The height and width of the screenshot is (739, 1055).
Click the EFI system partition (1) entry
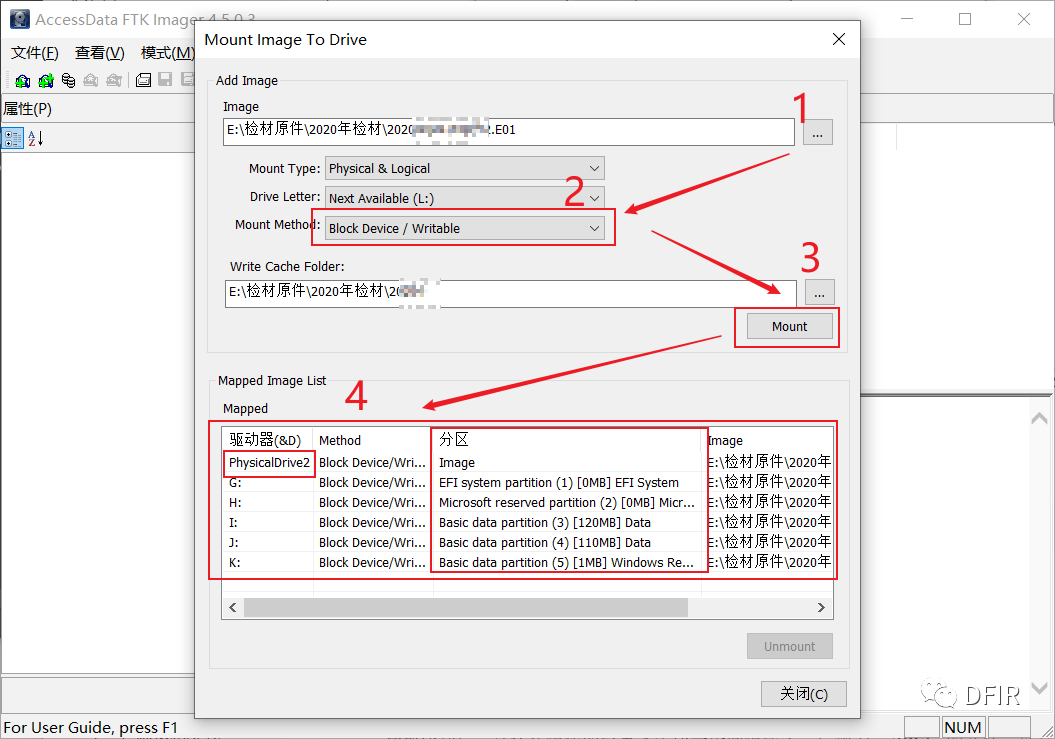pos(558,483)
